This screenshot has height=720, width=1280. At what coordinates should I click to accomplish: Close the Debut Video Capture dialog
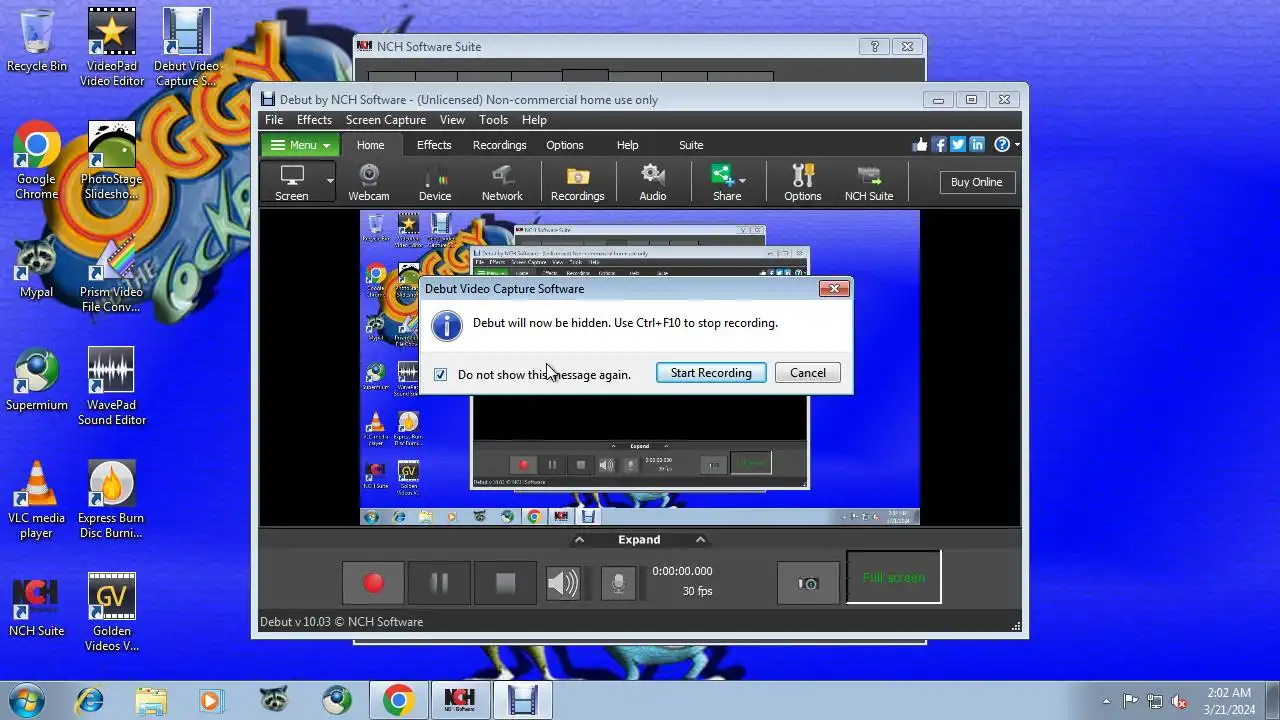(x=834, y=289)
